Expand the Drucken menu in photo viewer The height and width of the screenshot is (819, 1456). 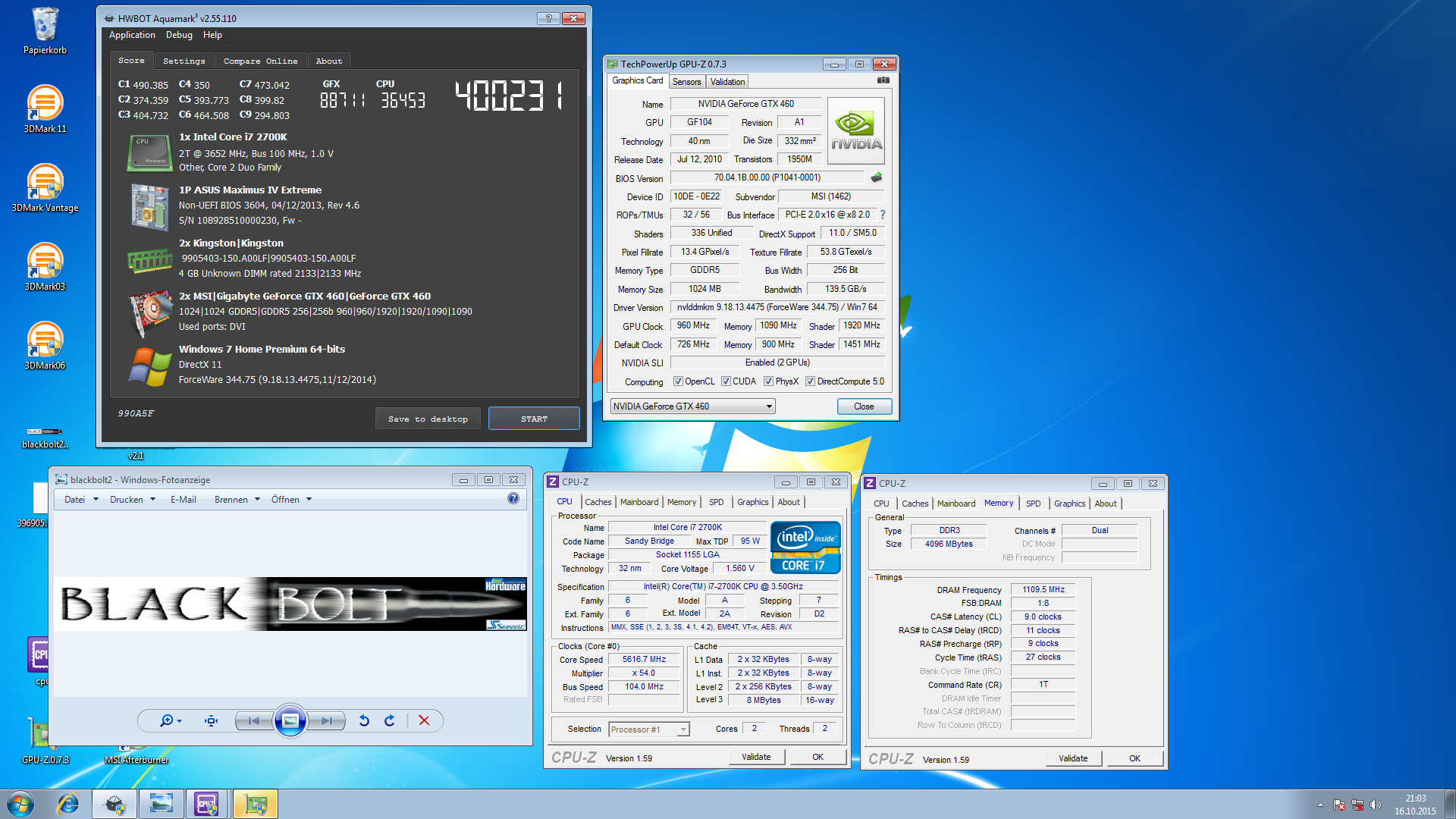click(x=133, y=500)
